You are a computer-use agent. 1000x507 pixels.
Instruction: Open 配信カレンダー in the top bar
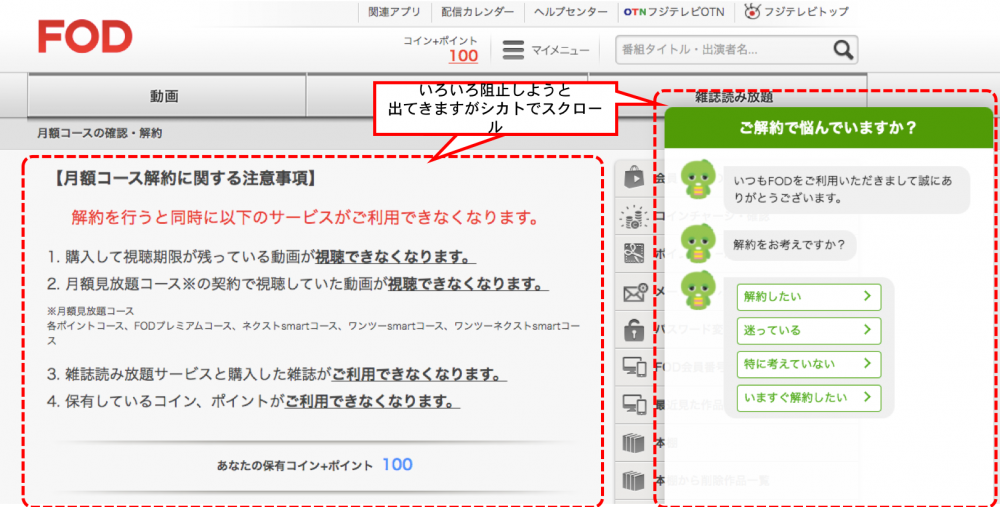click(x=477, y=11)
